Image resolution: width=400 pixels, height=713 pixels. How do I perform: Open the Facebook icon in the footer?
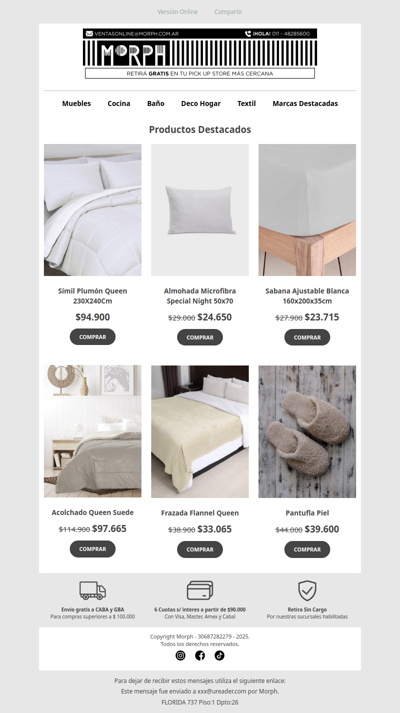point(200,655)
